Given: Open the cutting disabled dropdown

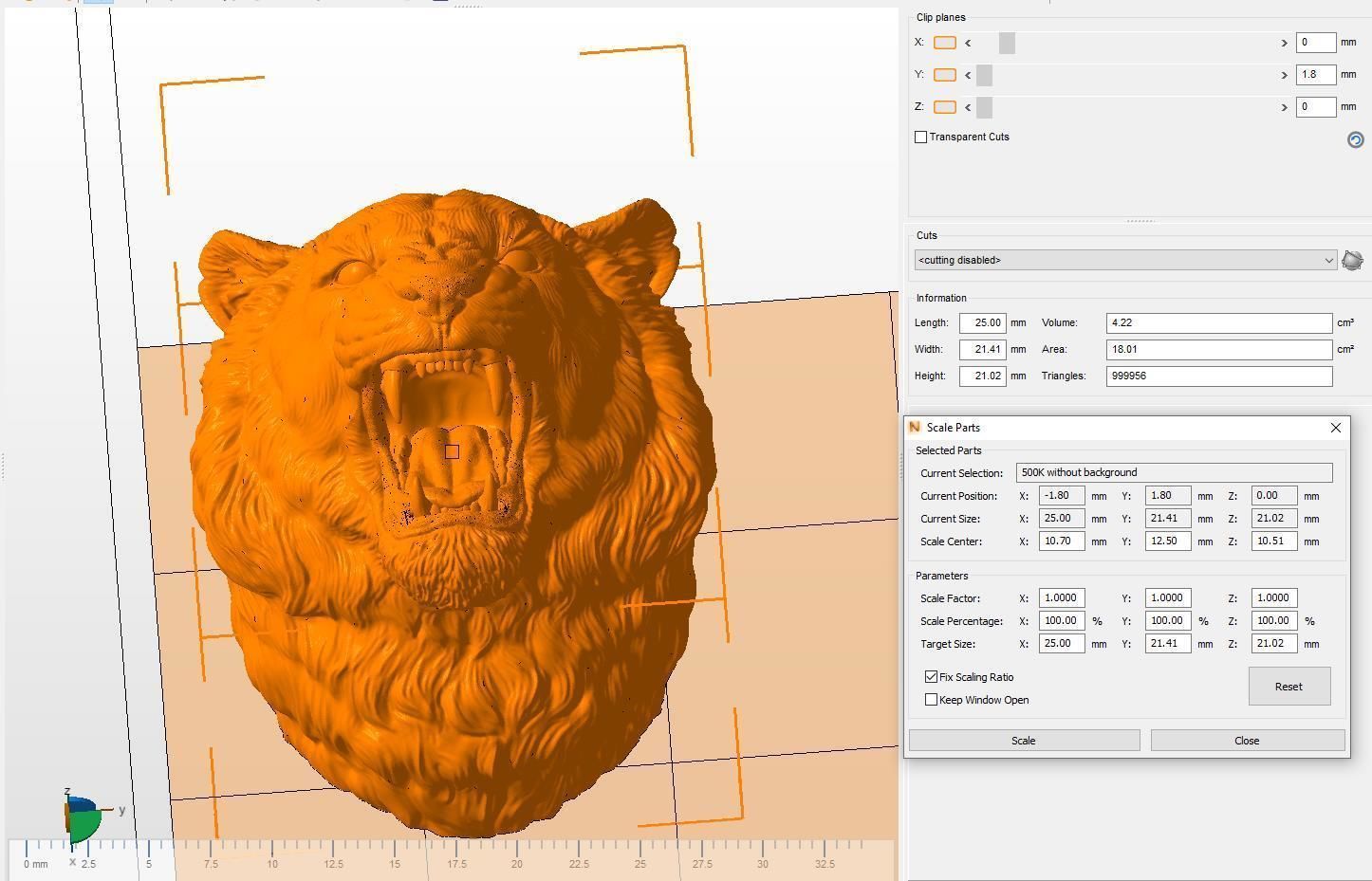Looking at the screenshot, I should (1125, 260).
